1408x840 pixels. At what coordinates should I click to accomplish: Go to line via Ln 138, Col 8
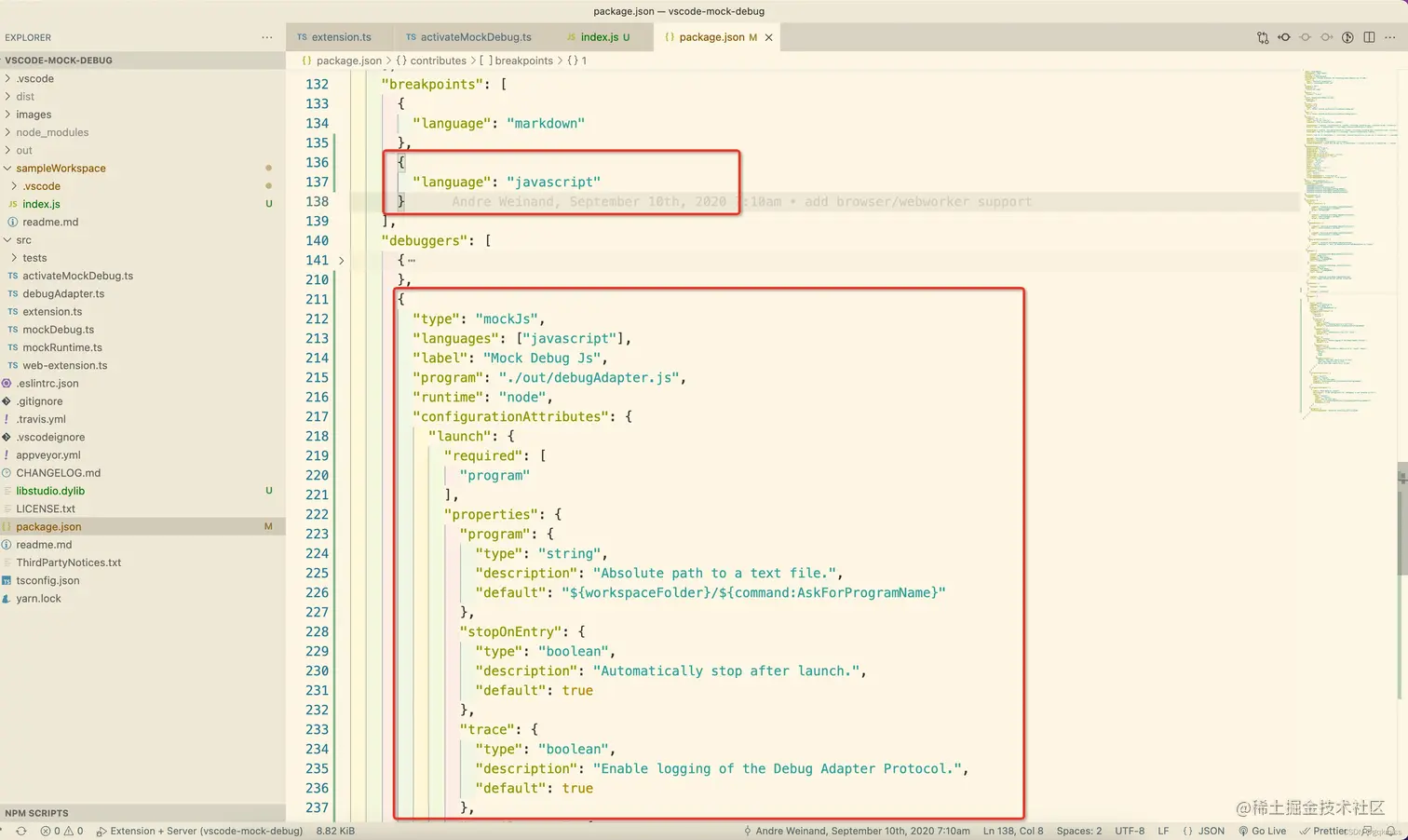coord(1013,831)
